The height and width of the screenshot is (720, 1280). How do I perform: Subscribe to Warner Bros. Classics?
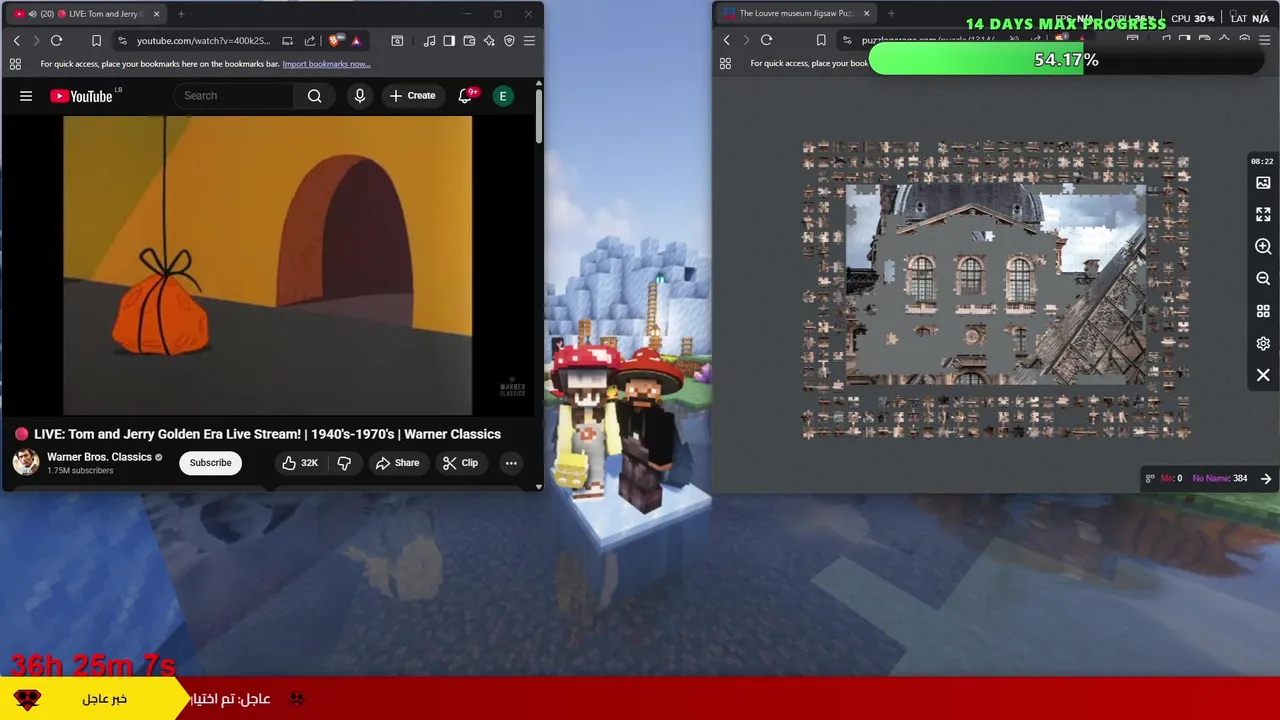coord(210,463)
